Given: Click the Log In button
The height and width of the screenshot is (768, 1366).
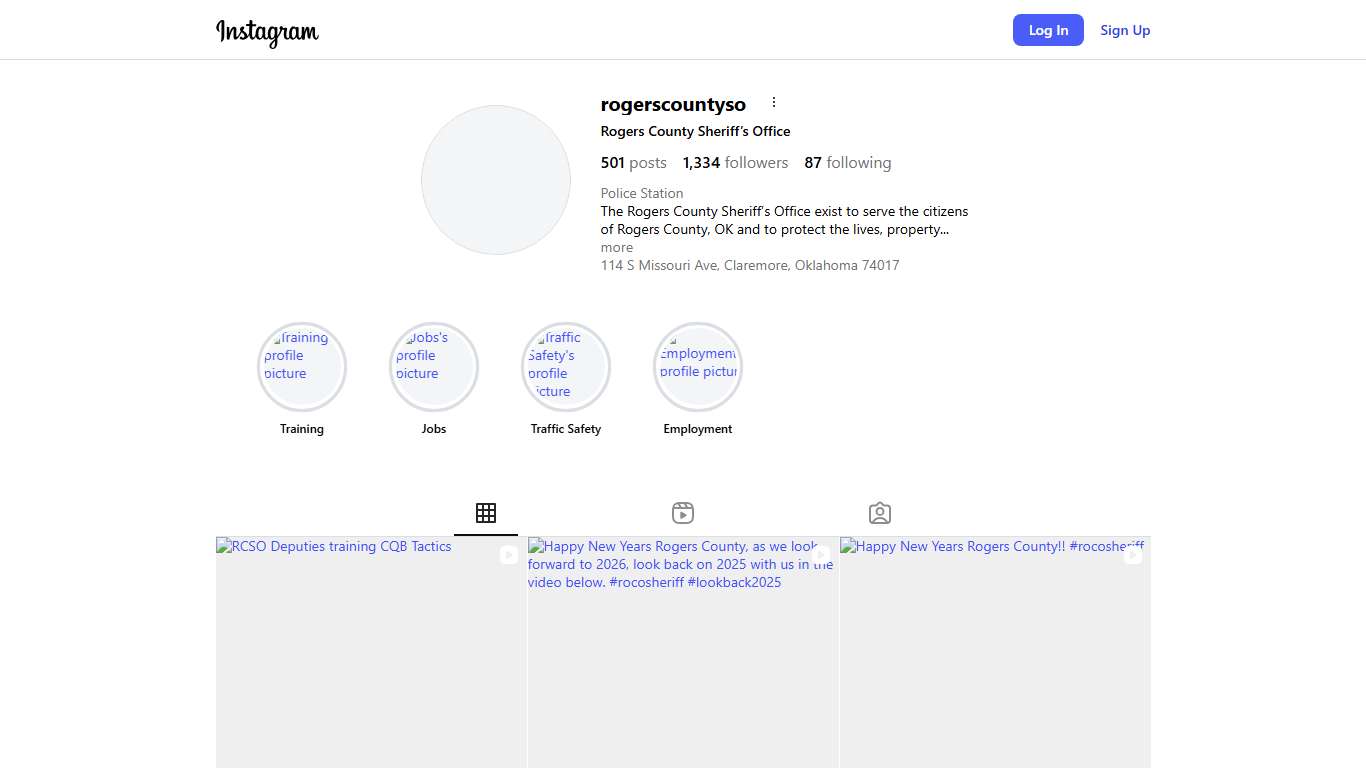Looking at the screenshot, I should point(1048,30).
